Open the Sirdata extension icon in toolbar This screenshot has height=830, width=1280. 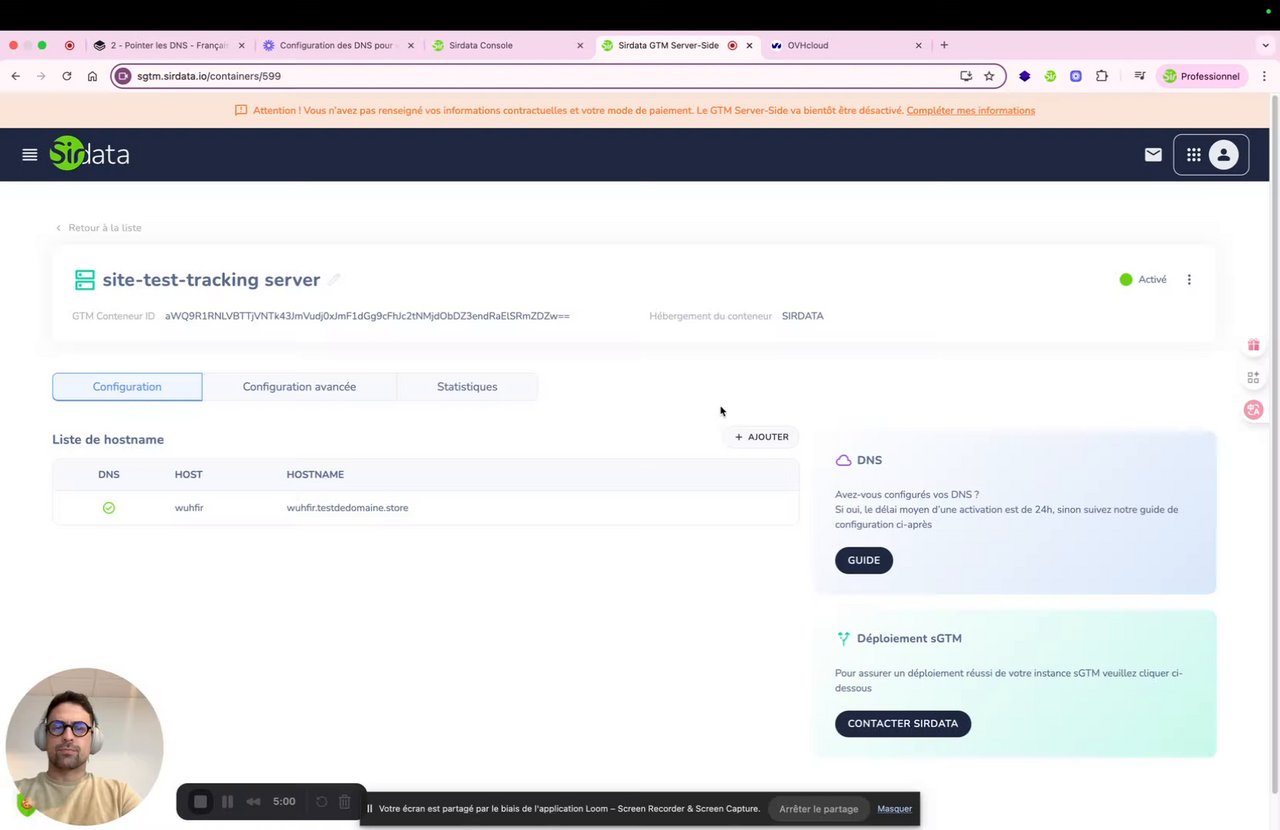[1050, 76]
